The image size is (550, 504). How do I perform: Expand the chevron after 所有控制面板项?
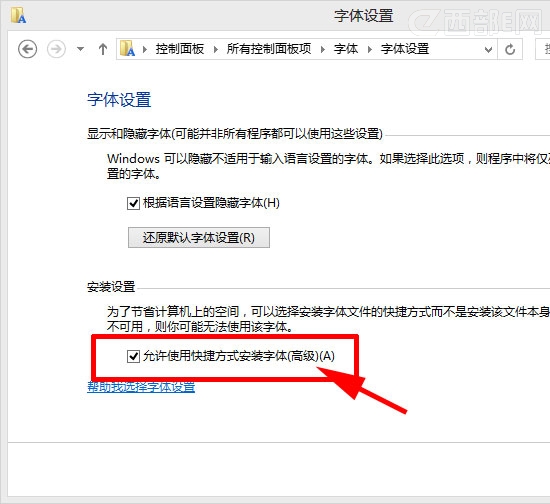point(323,49)
